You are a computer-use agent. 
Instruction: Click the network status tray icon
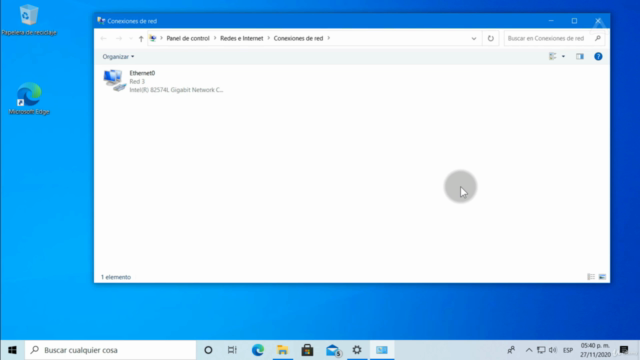click(541, 350)
